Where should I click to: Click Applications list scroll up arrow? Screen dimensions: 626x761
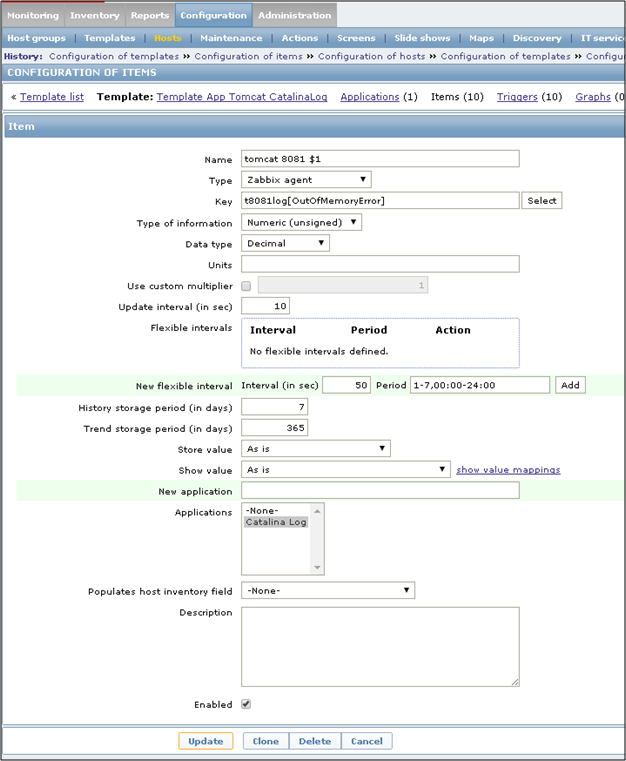tap(317, 511)
